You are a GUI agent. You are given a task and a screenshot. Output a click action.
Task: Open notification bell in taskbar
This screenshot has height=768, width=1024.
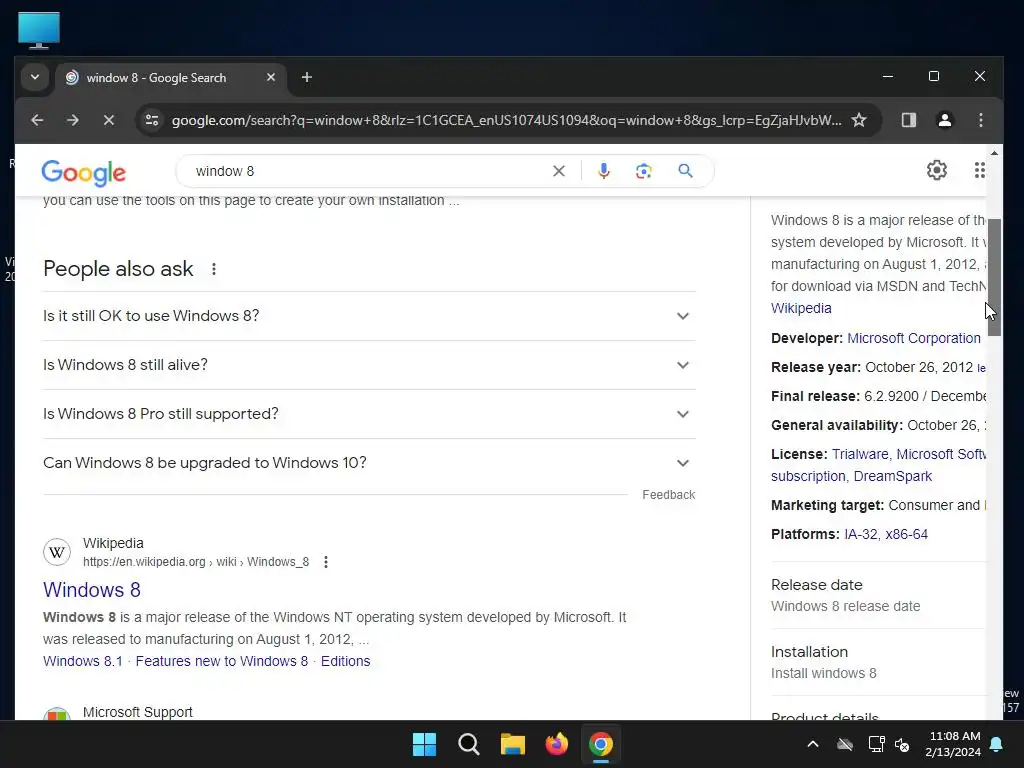point(997,744)
